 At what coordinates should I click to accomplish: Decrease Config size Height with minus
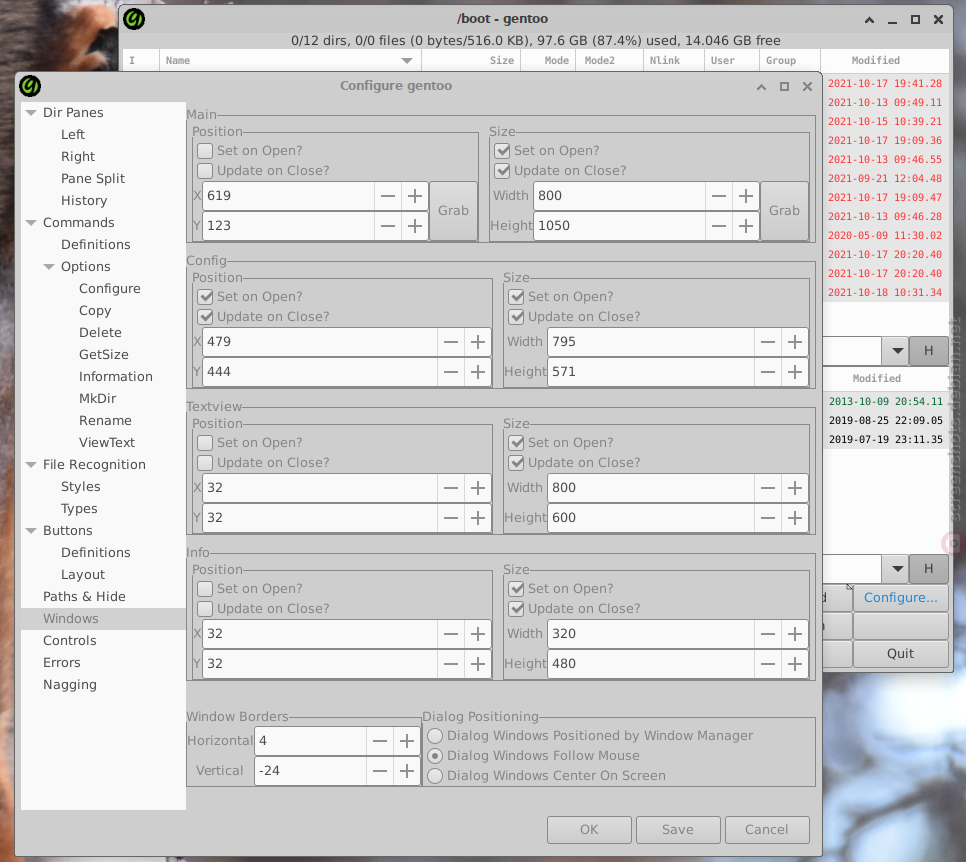(768, 372)
